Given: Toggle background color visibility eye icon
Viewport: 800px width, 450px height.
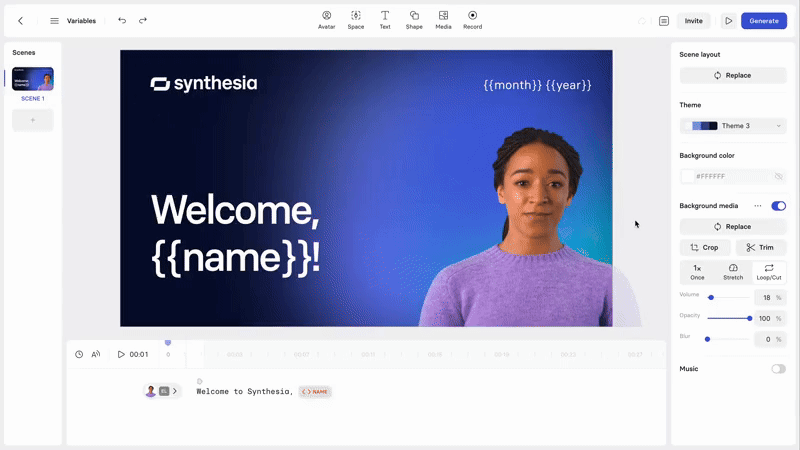Looking at the screenshot, I should (x=779, y=176).
